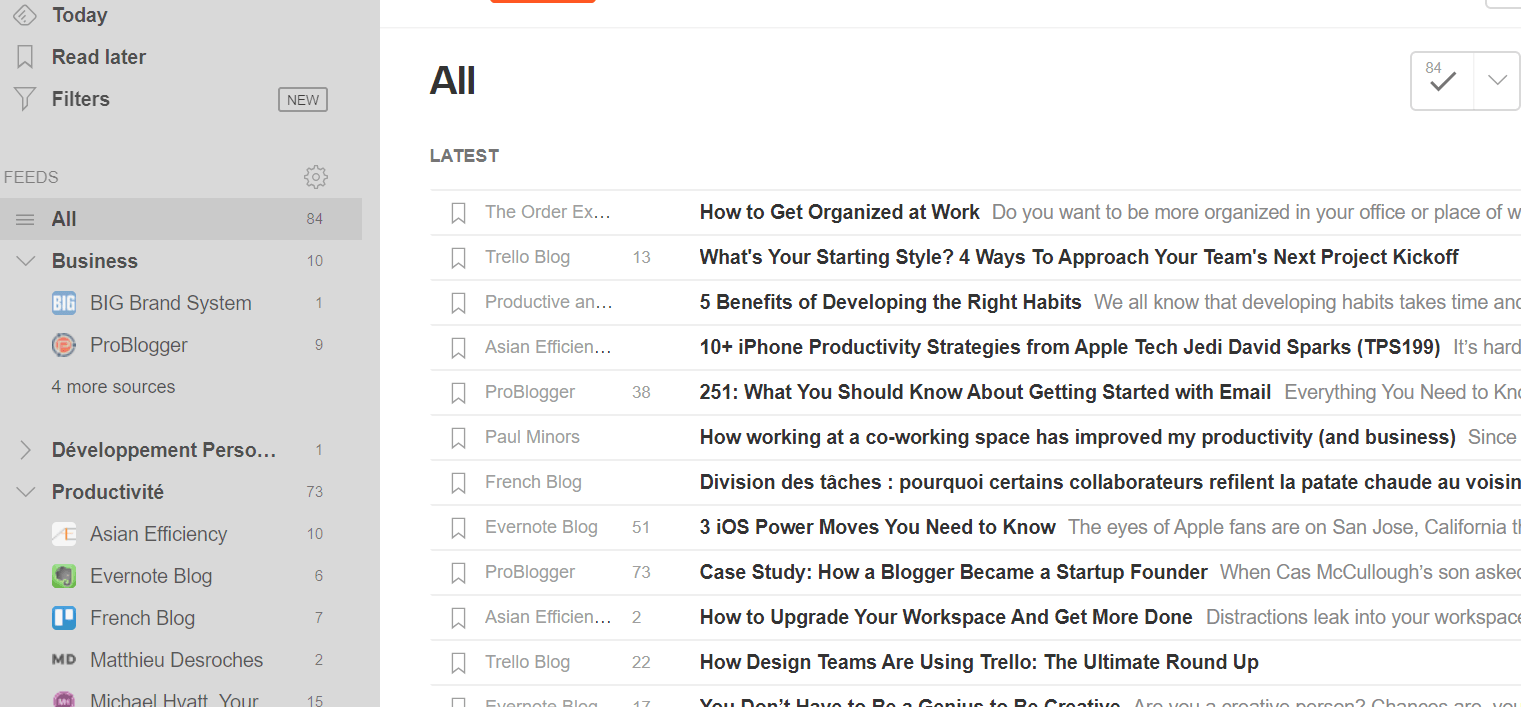The image size is (1521, 707).
Task: Click the NEW badge next to Filters
Action: 303,99
